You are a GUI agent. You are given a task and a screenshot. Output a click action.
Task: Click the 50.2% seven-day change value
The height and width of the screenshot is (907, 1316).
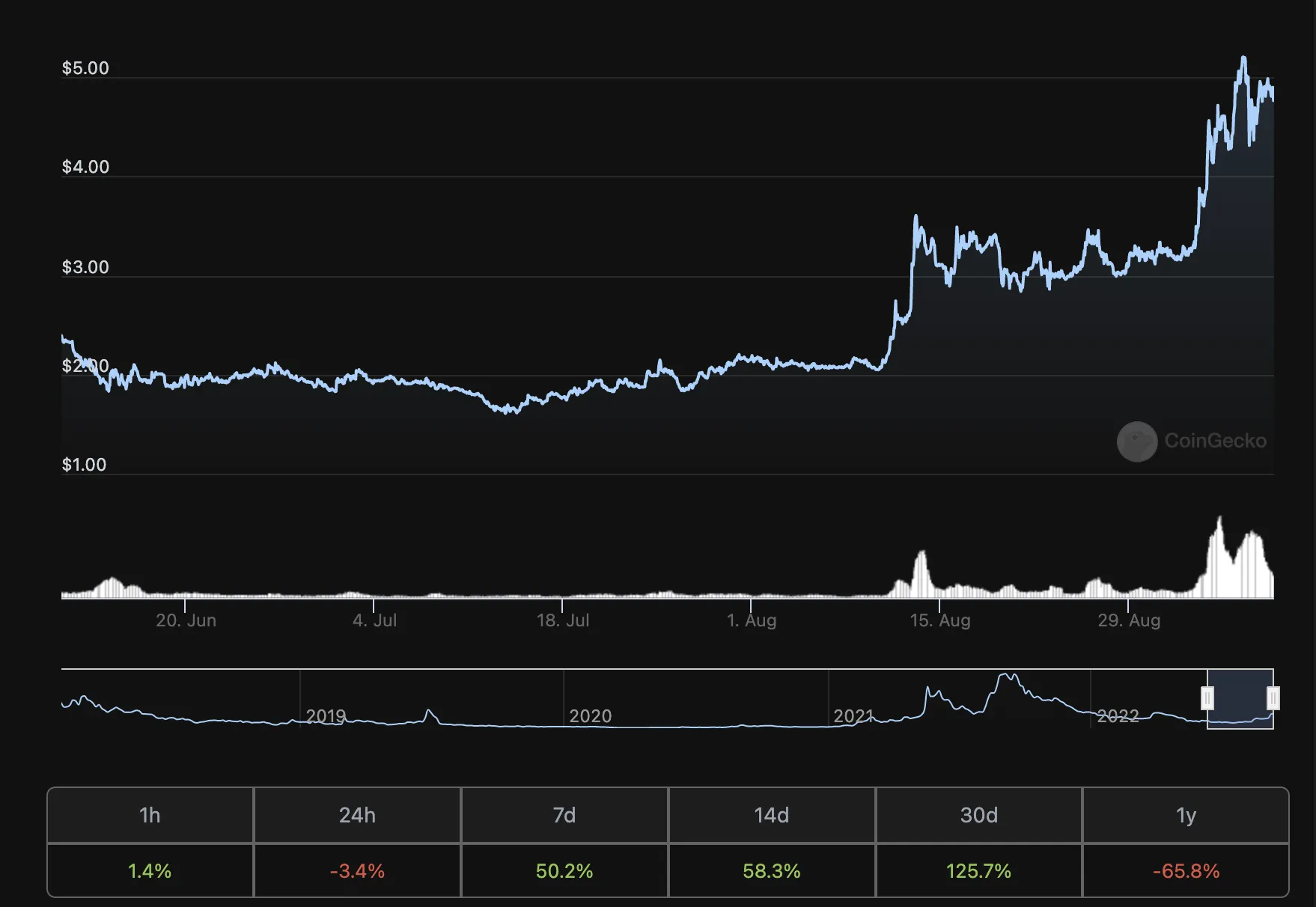pos(564,871)
